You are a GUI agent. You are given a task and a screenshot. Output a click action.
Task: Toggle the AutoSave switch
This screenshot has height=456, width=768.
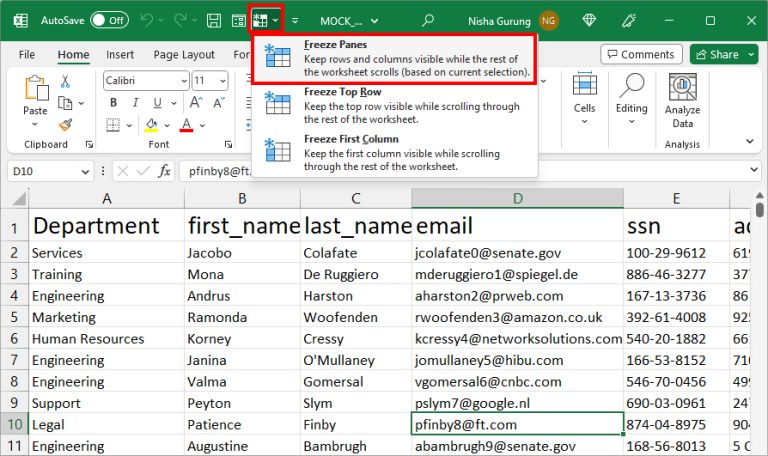click(109, 20)
